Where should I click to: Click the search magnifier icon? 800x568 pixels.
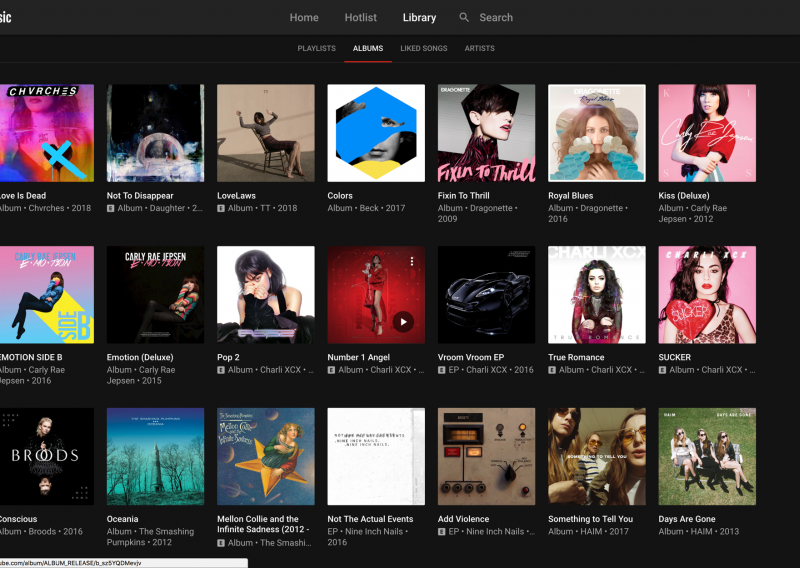pos(464,17)
